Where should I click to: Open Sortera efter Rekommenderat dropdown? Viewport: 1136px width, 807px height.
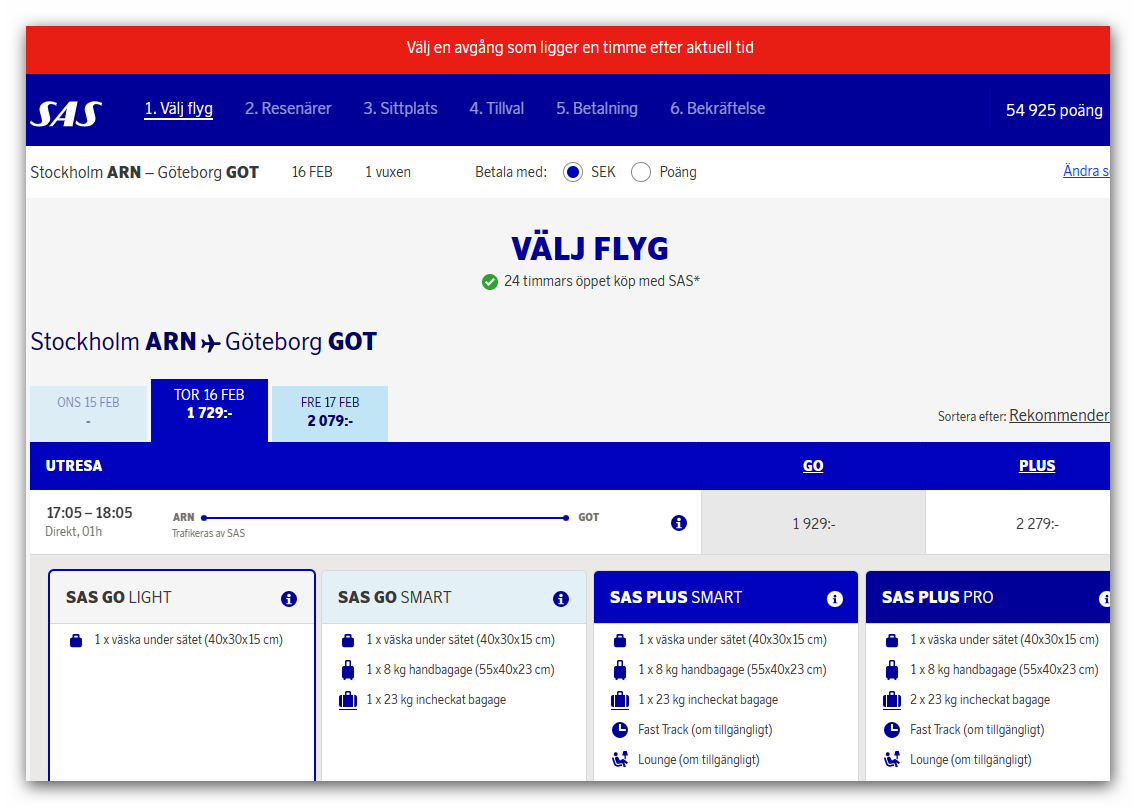click(1058, 415)
